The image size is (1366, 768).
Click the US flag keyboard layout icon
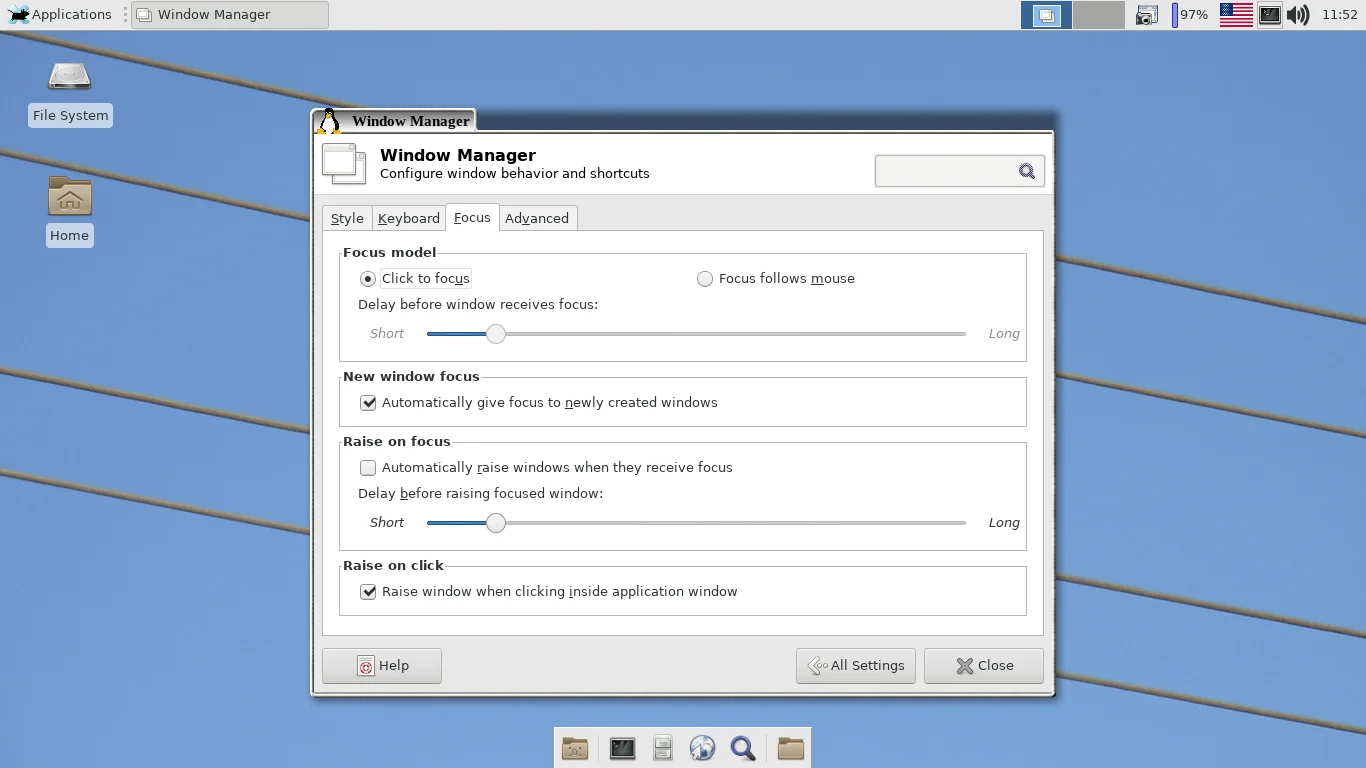pyautogui.click(x=1236, y=15)
